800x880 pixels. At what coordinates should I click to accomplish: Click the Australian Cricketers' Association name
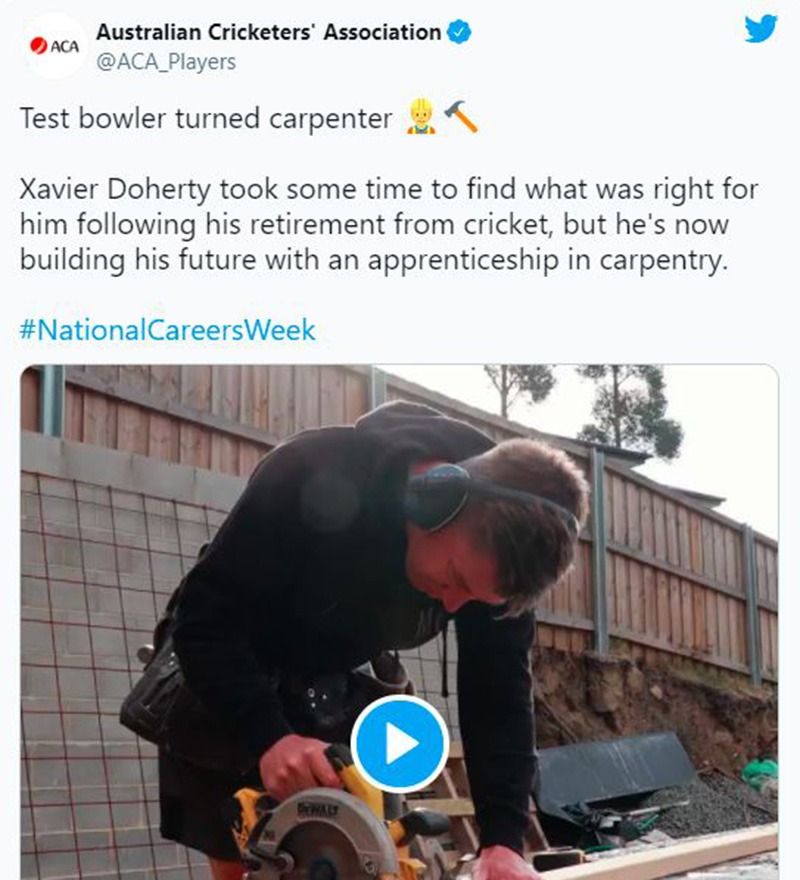pos(269,33)
